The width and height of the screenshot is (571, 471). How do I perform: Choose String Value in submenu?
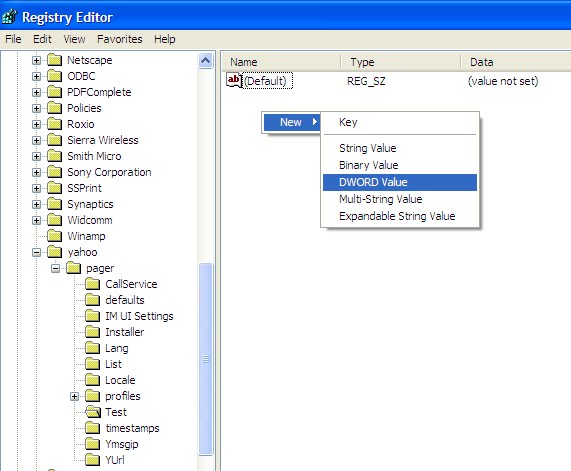click(400, 148)
